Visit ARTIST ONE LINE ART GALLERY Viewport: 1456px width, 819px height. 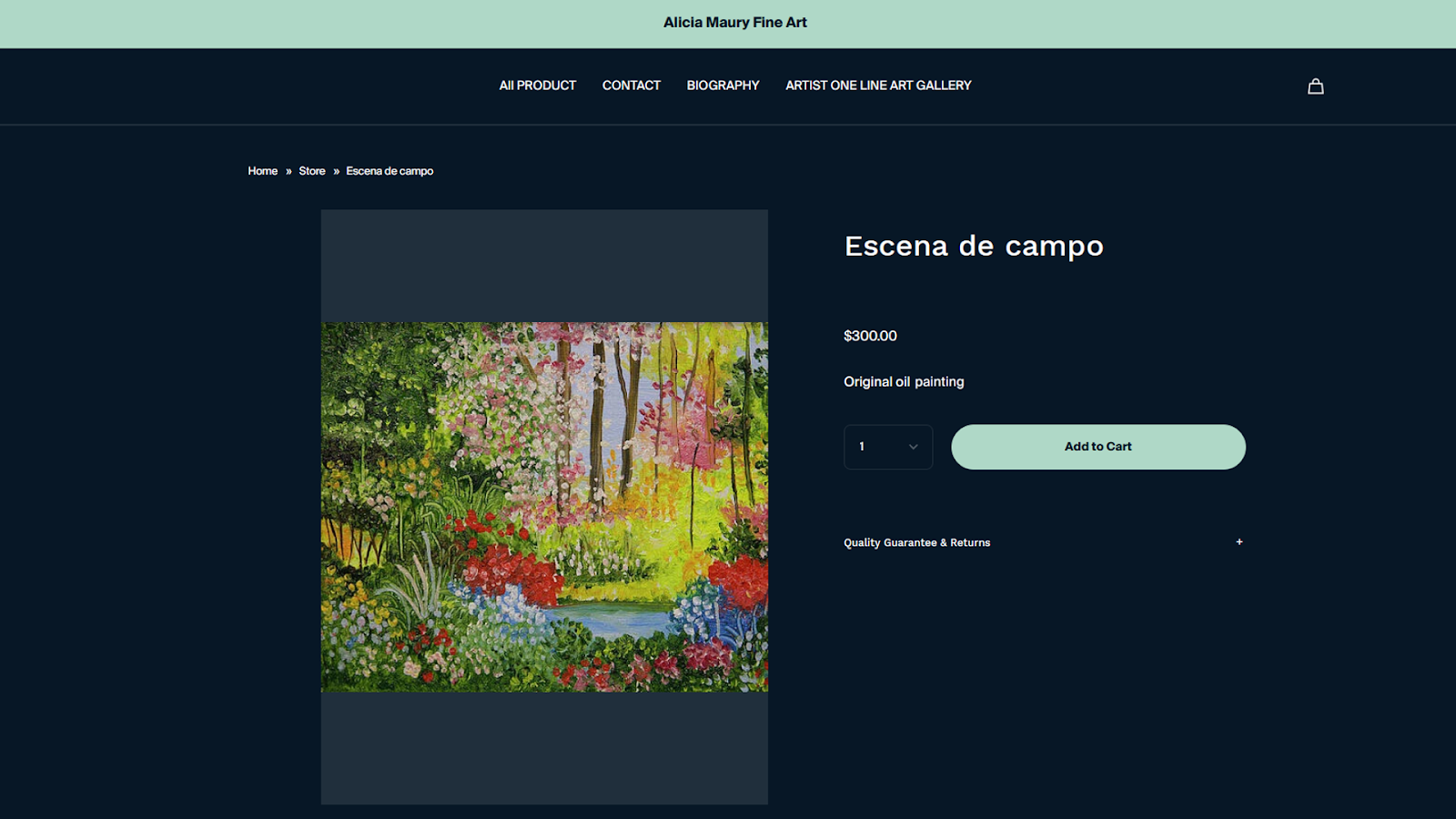tap(878, 86)
